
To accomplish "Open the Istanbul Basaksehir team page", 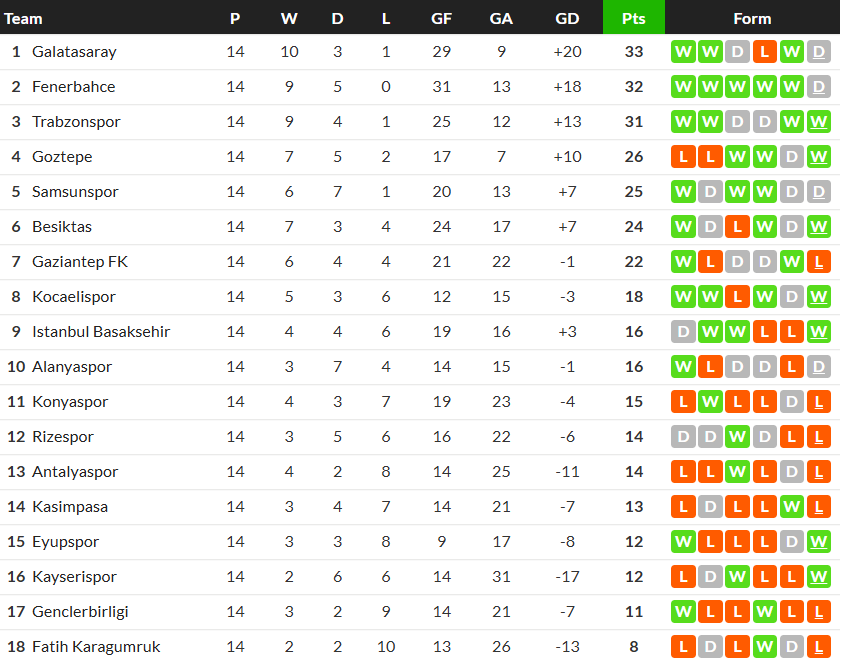I will tap(101, 332).
